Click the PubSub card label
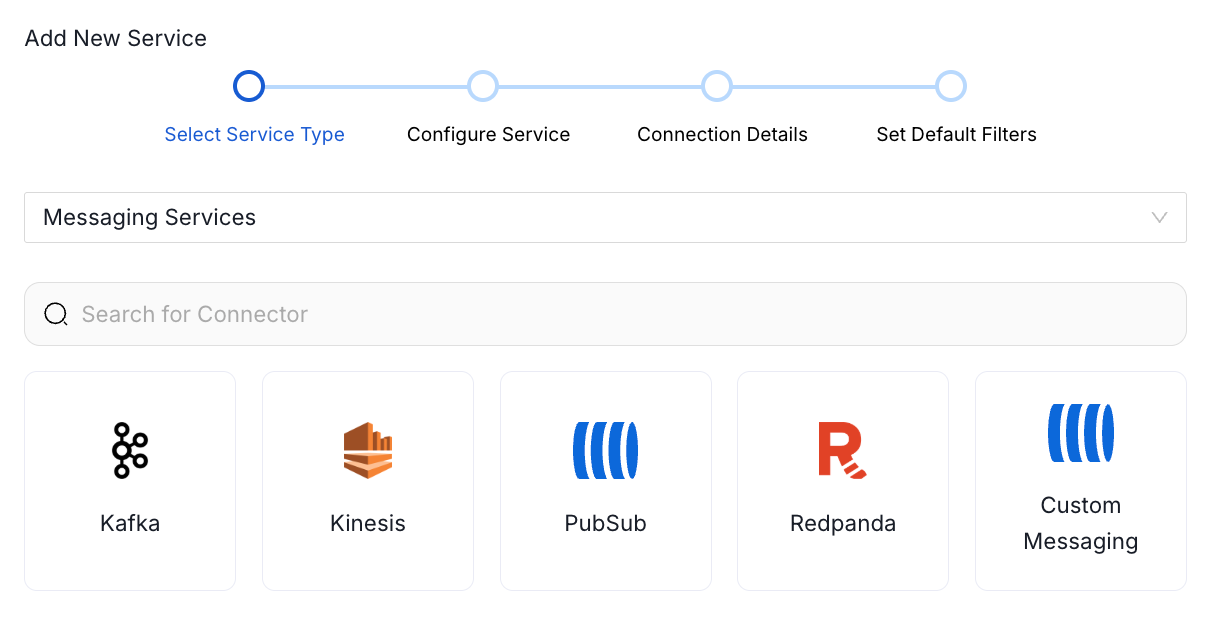This screenshot has width=1212, height=638. [606, 523]
